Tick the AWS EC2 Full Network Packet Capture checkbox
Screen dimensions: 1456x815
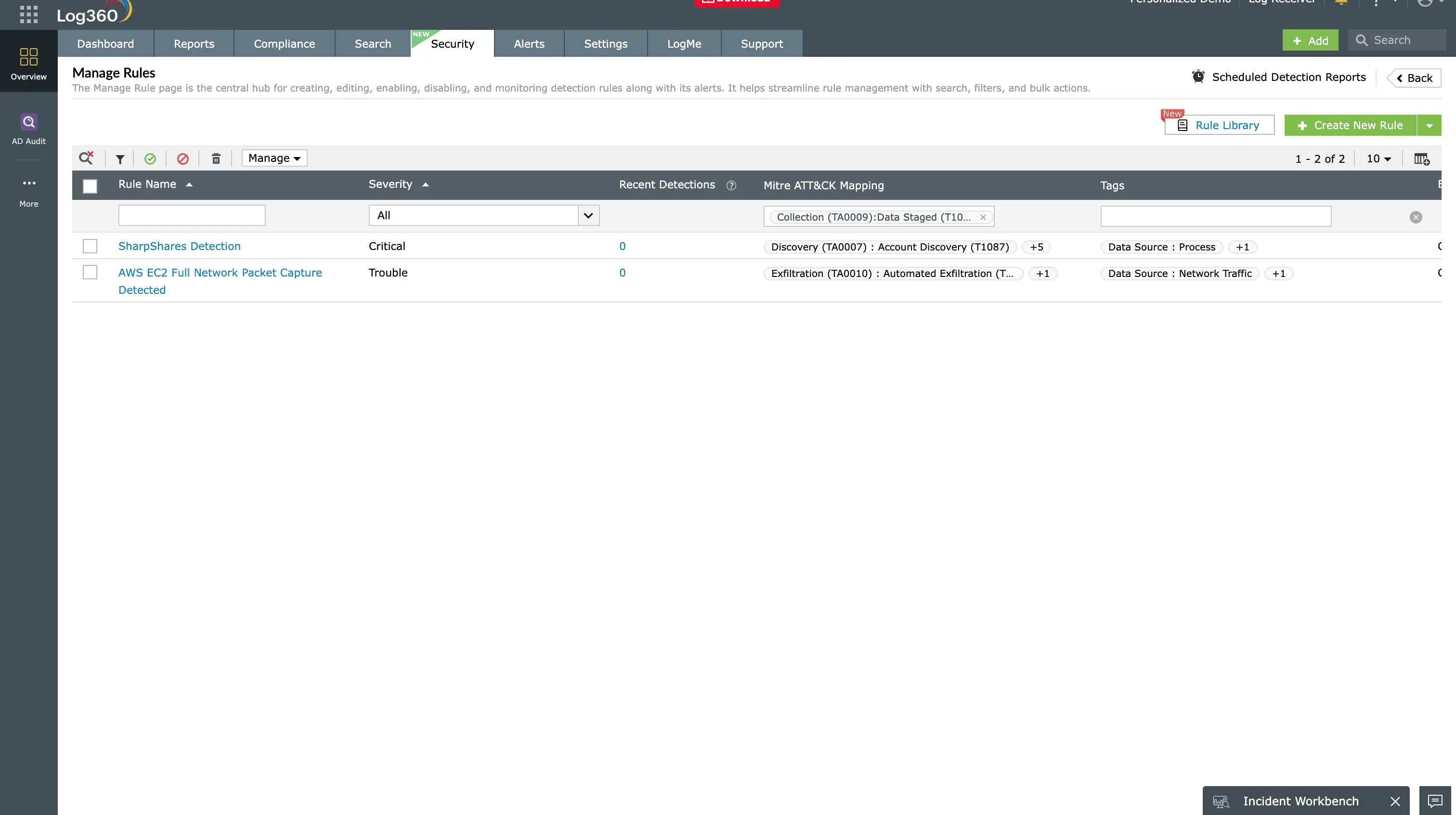pyautogui.click(x=90, y=272)
